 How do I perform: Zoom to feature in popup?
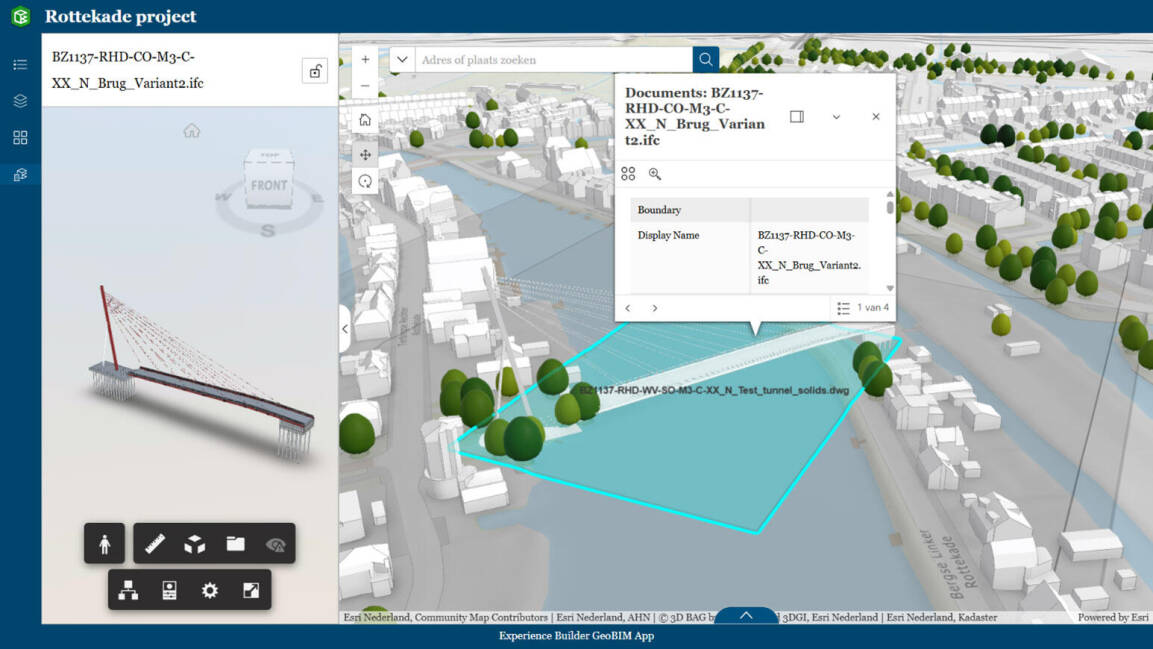coord(655,174)
